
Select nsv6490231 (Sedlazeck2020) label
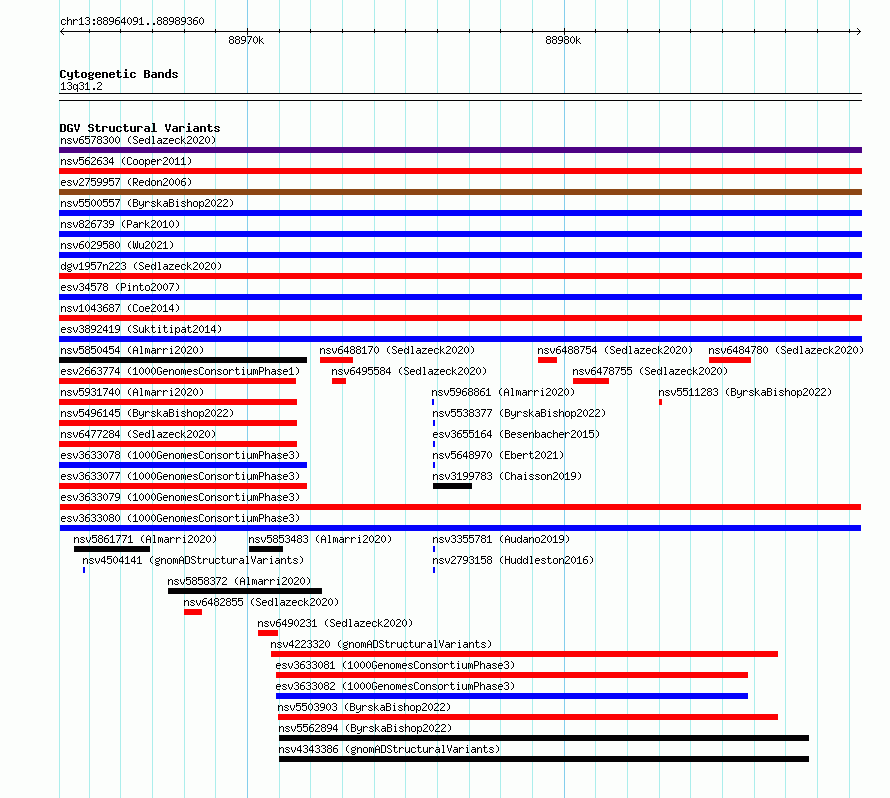coord(335,623)
